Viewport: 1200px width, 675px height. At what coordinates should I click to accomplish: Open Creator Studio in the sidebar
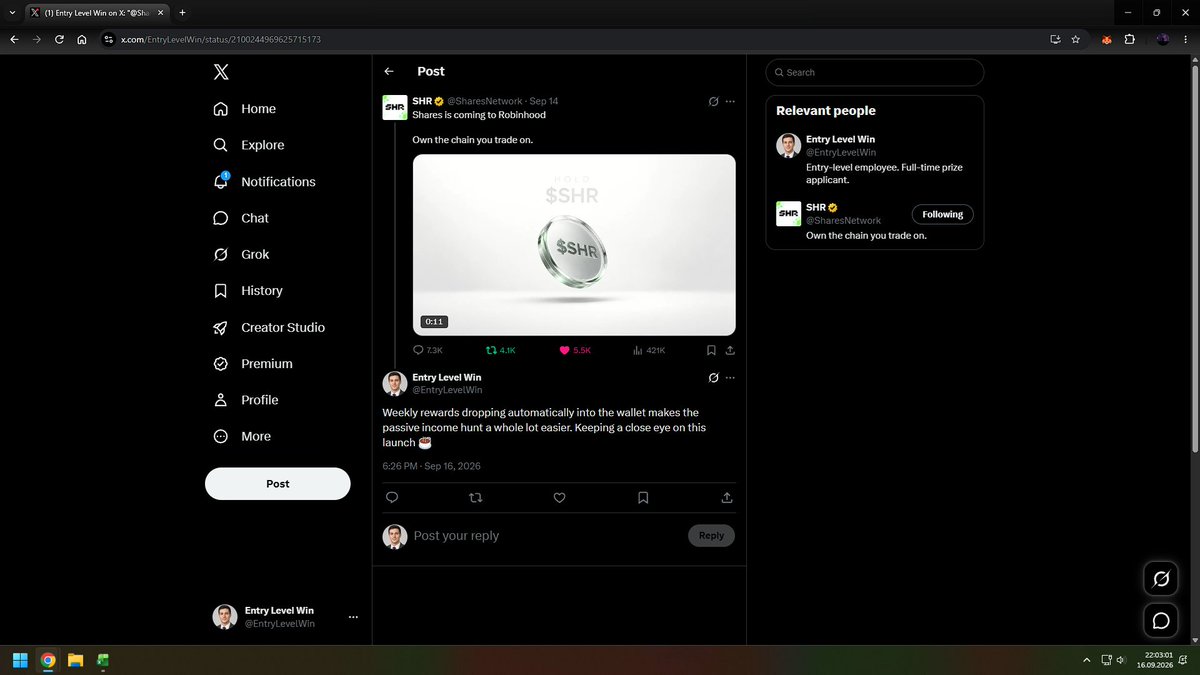(x=269, y=327)
